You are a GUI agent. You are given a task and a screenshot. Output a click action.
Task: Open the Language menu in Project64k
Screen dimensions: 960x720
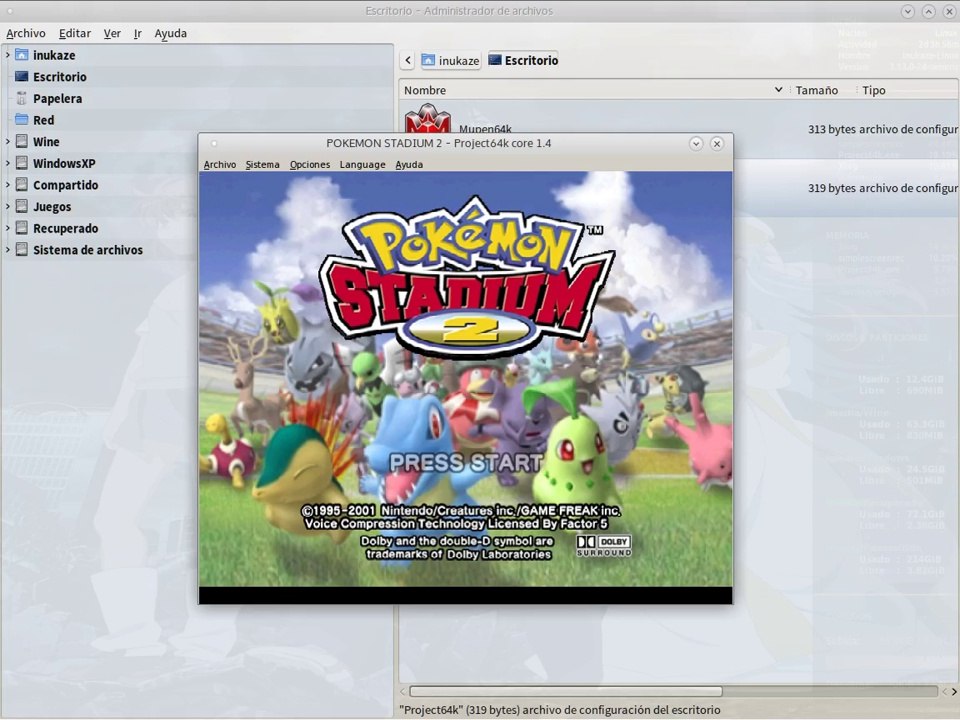[362, 165]
